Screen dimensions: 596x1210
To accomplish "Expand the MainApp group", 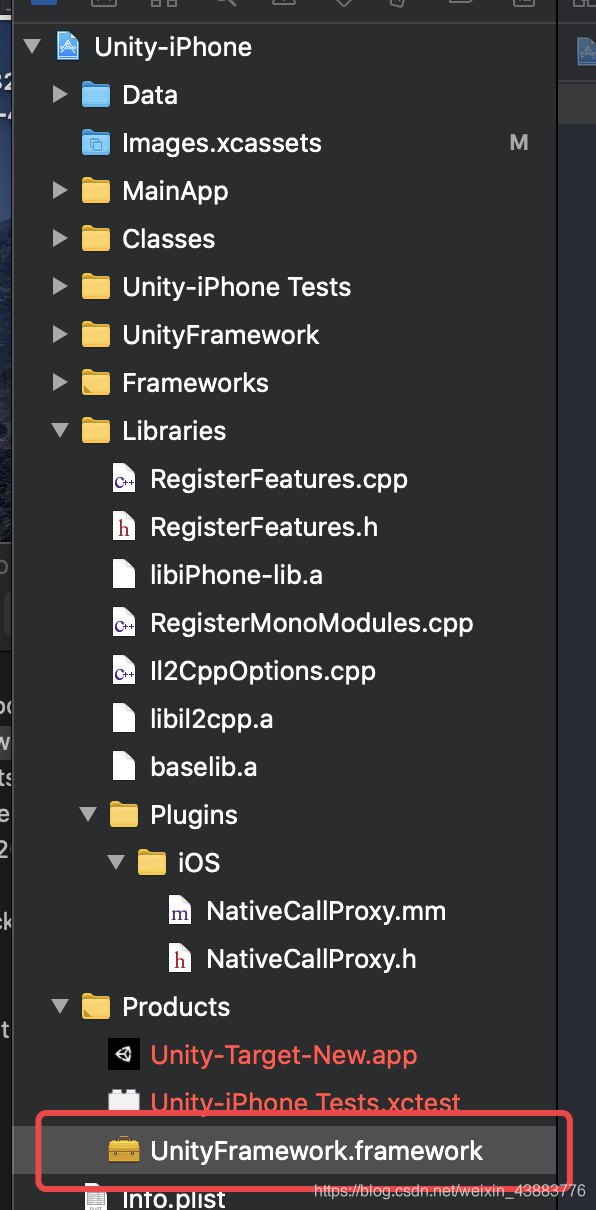I will [x=60, y=191].
